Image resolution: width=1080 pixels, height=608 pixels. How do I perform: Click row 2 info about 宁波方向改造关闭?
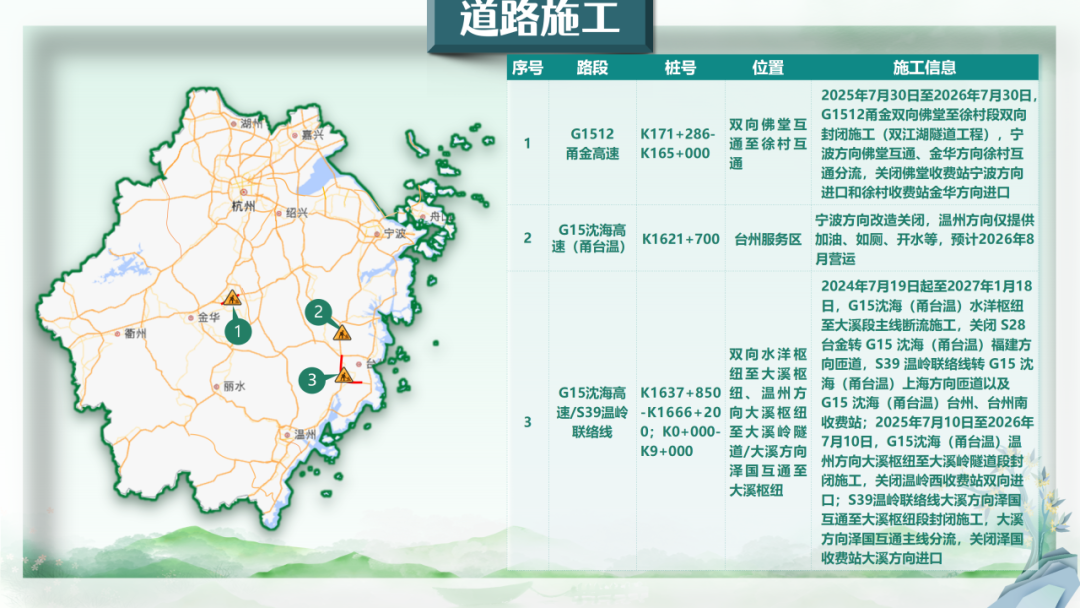(925, 239)
